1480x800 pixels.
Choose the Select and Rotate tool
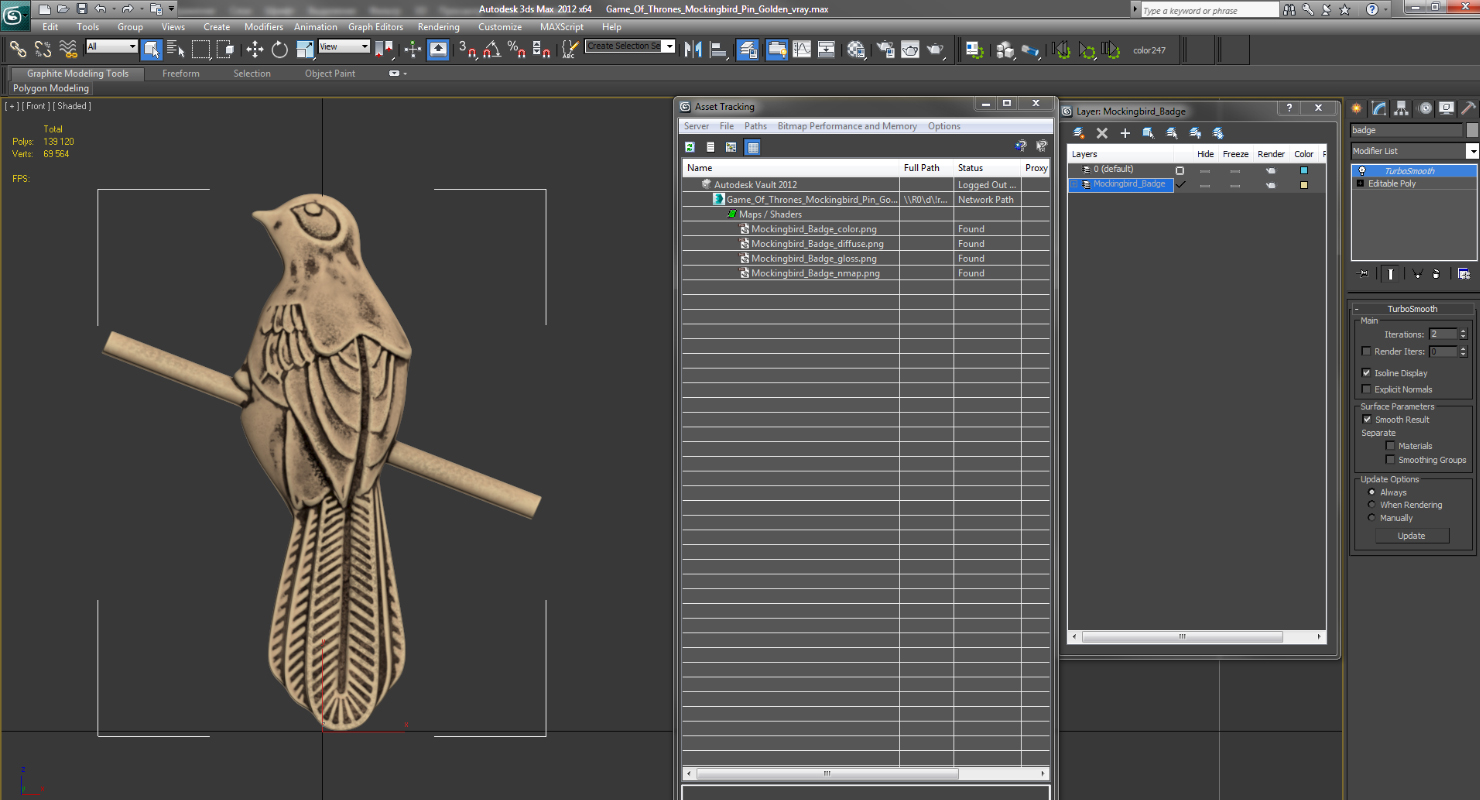pyautogui.click(x=280, y=49)
